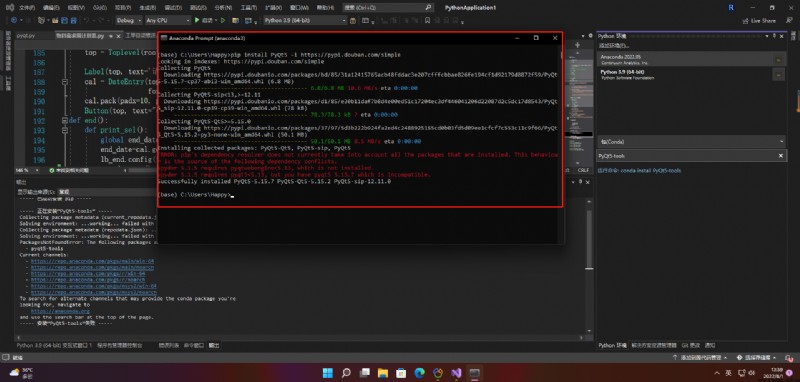Click the account avatar R icon
Screen dimensions: 800x382
click(731, 8)
